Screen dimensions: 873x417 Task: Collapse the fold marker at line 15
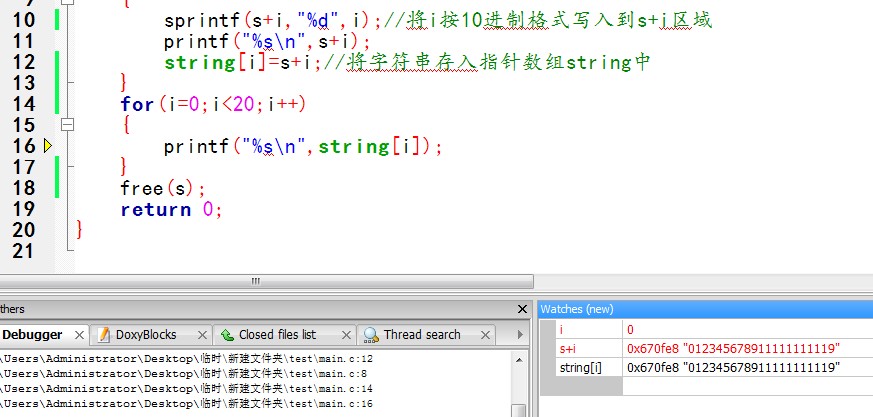tap(67, 125)
